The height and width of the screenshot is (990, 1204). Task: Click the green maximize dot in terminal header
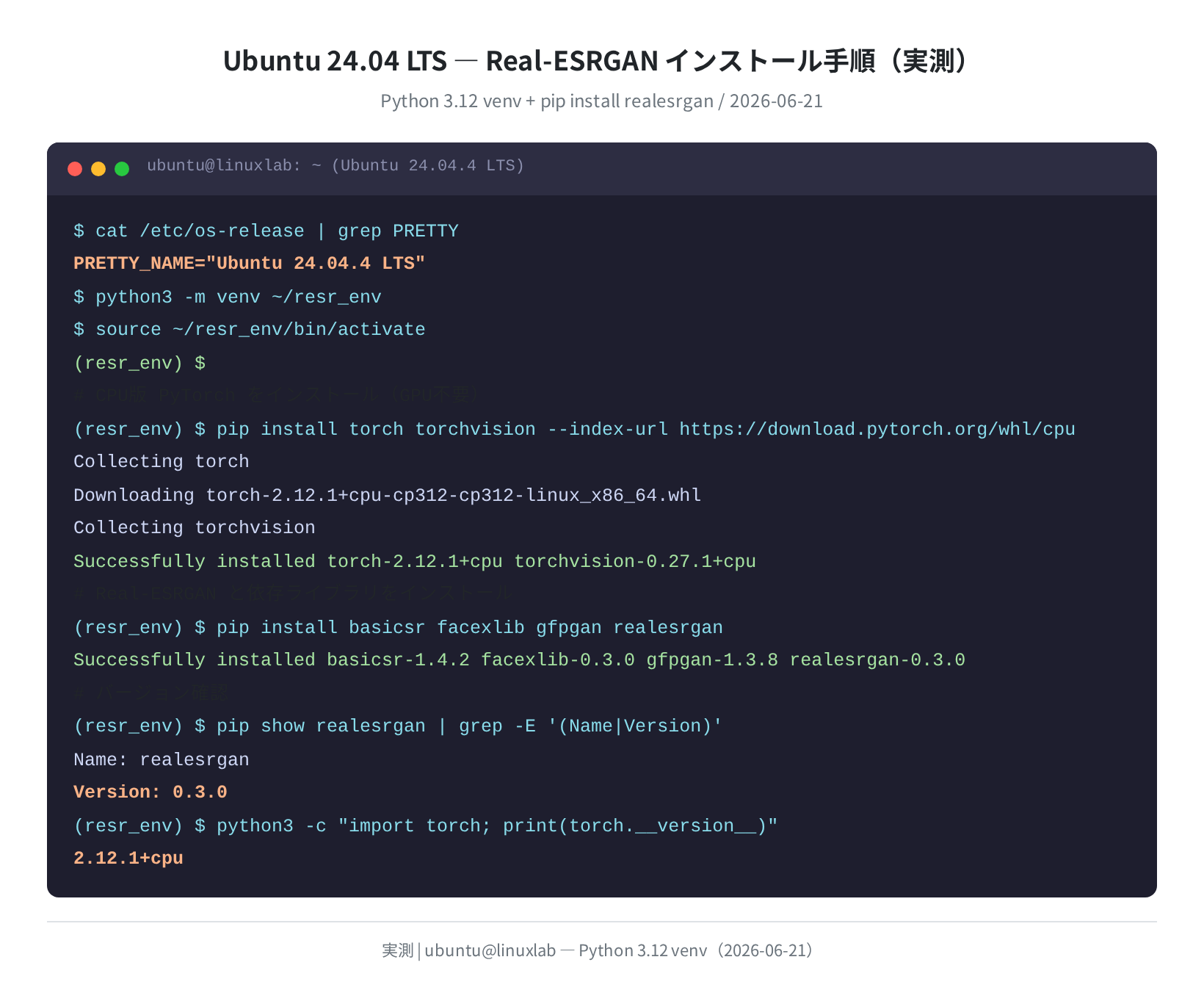[122, 169]
